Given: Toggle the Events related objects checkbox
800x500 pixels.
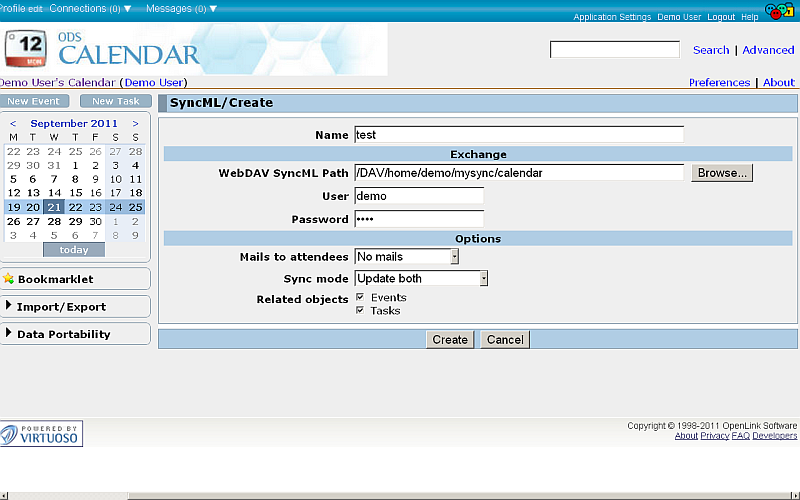Looking at the screenshot, I should (x=360, y=297).
